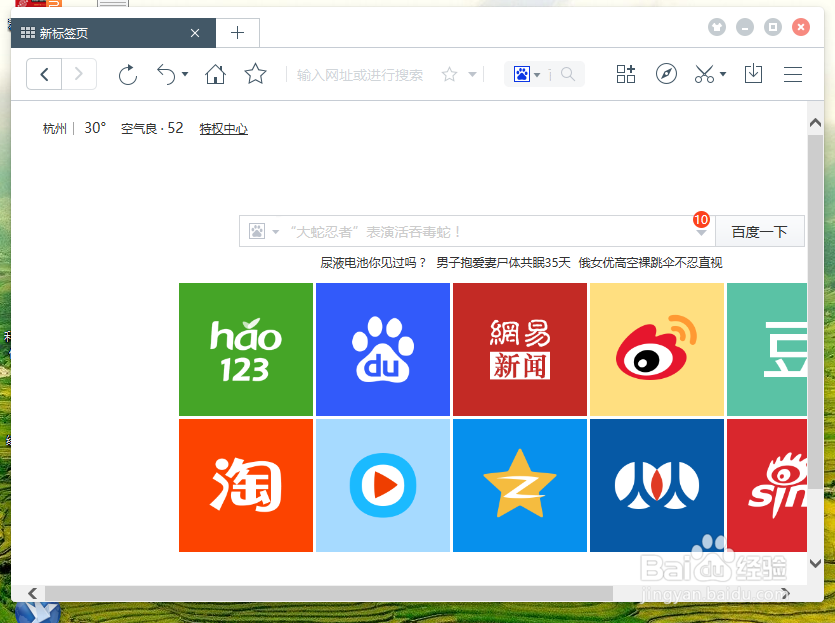
Task: Open the green 豆 Douban tile
Action: tap(767, 349)
